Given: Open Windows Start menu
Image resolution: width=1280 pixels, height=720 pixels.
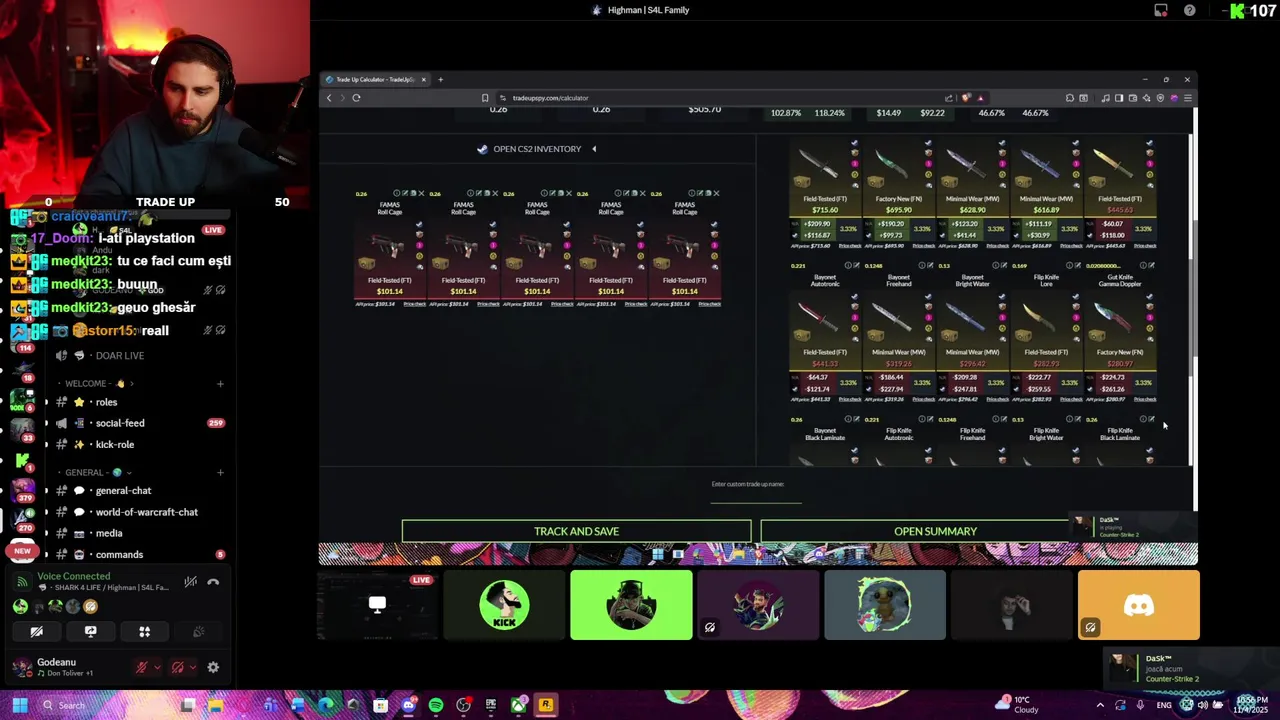Looking at the screenshot, I should coord(20,705).
